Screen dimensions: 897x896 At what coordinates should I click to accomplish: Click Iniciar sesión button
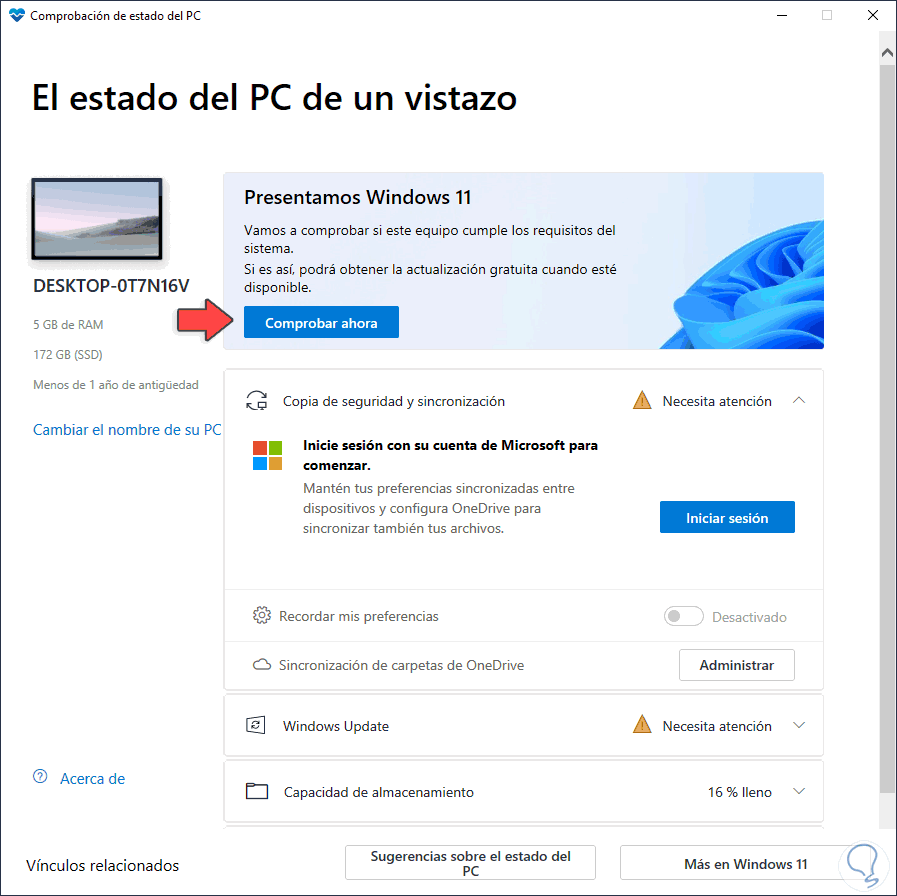[x=727, y=517]
